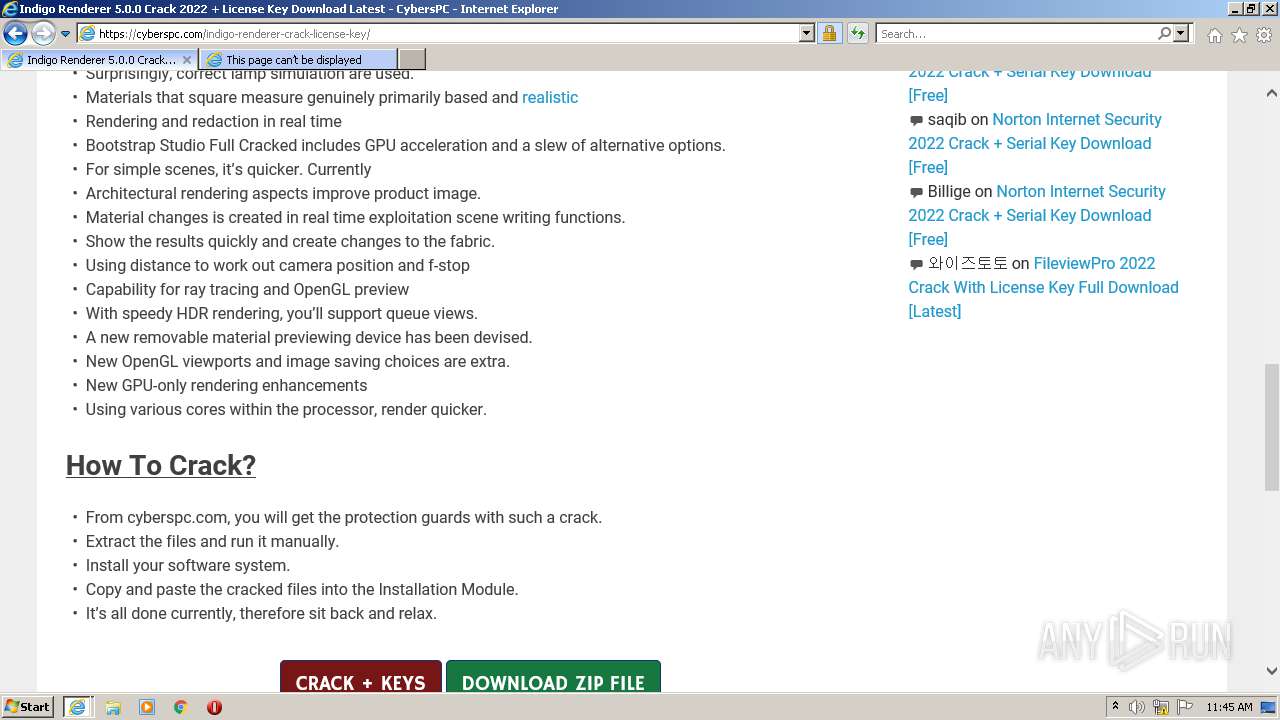The image size is (1280, 720).
Task: Open the Home icon
Action: [x=1214, y=35]
